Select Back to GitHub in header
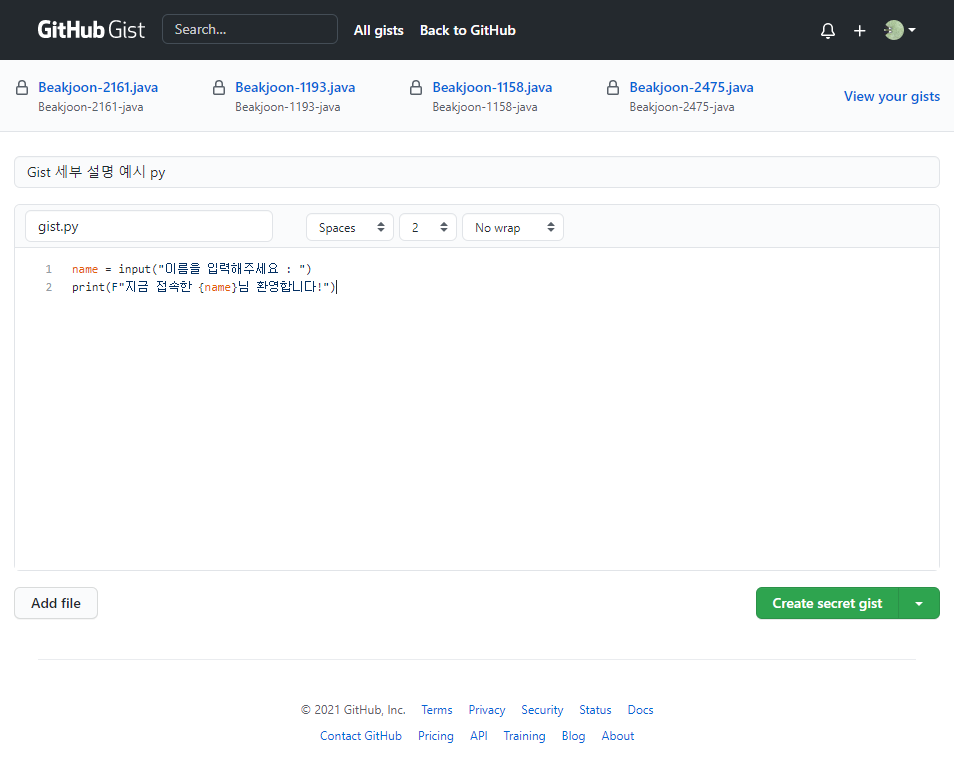Viewport: 954px width, 770px height. (x=467, y=30)
